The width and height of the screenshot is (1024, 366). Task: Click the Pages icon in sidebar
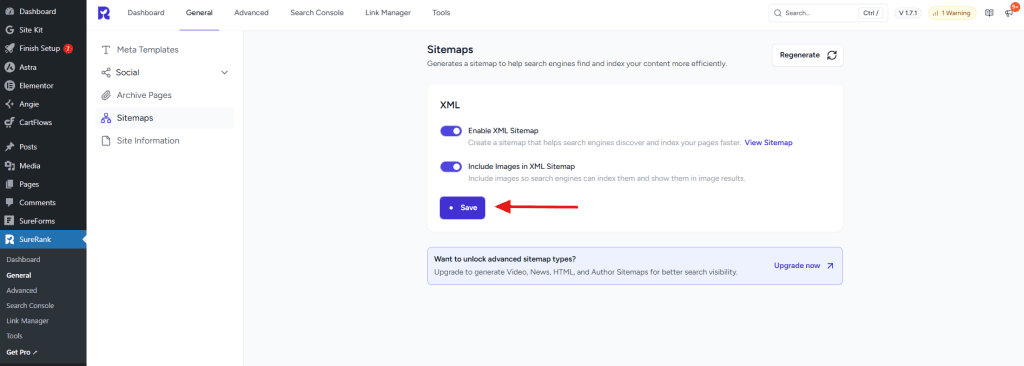(x=9, y=184)
